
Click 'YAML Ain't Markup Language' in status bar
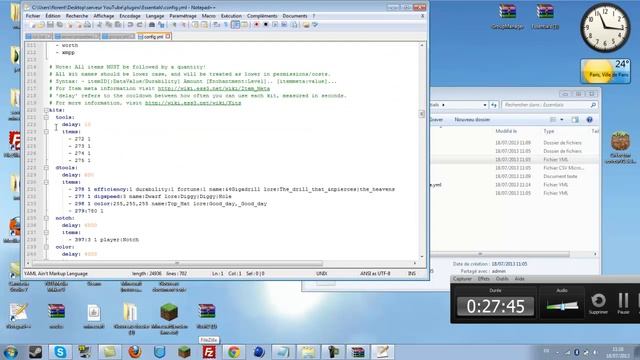click(56, 273)
